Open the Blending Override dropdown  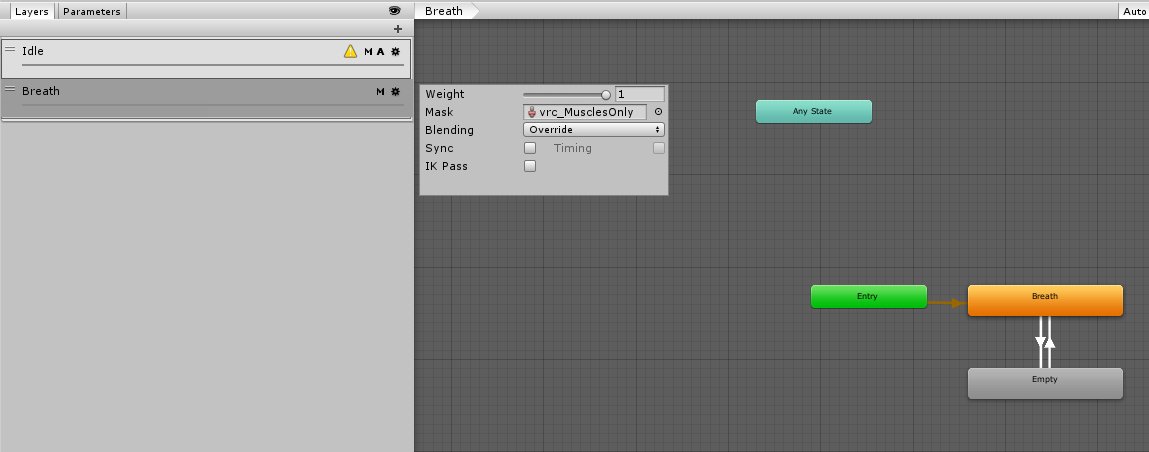(594, 130)
